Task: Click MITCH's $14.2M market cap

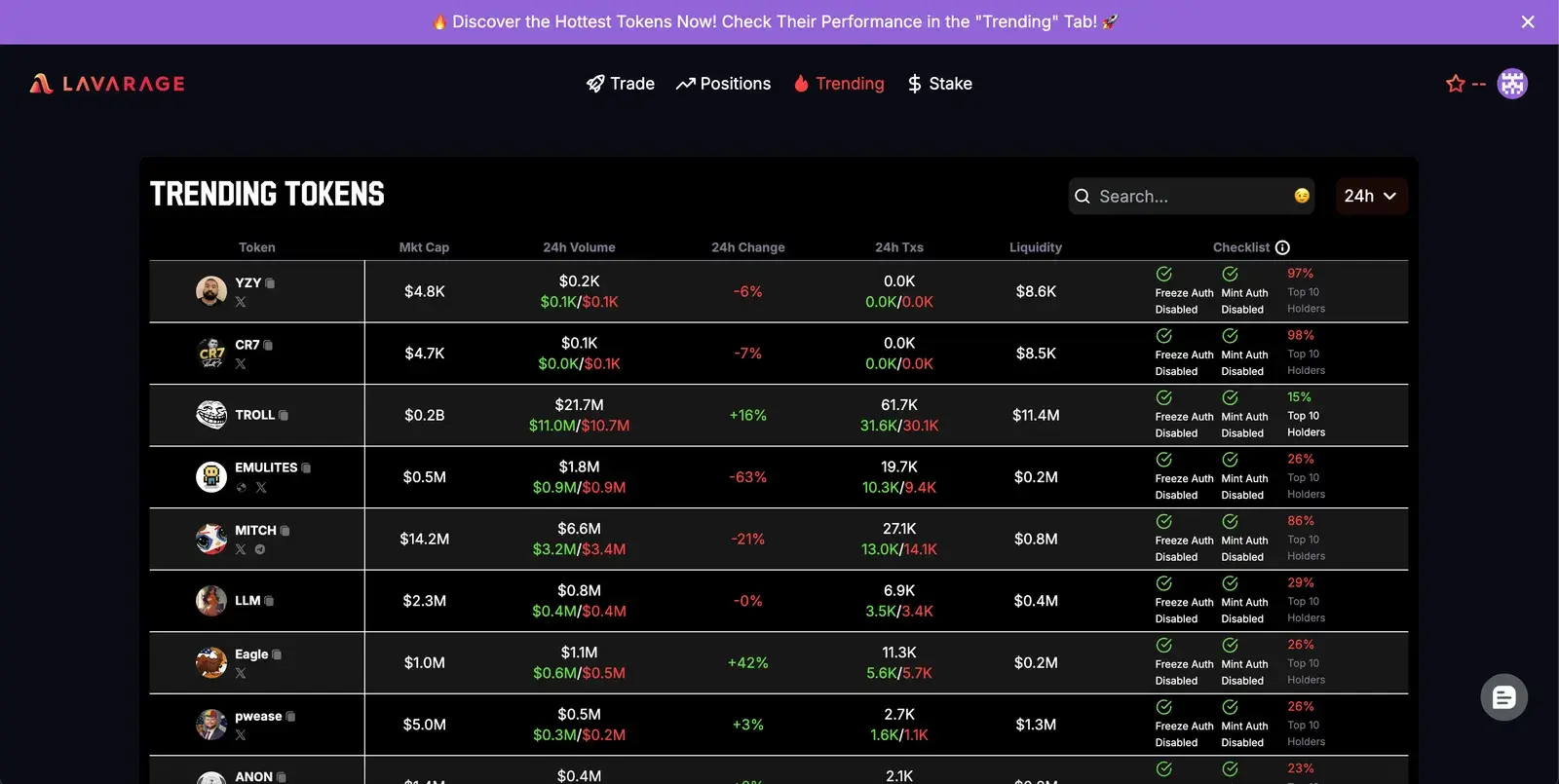Action: pos(425,539)
